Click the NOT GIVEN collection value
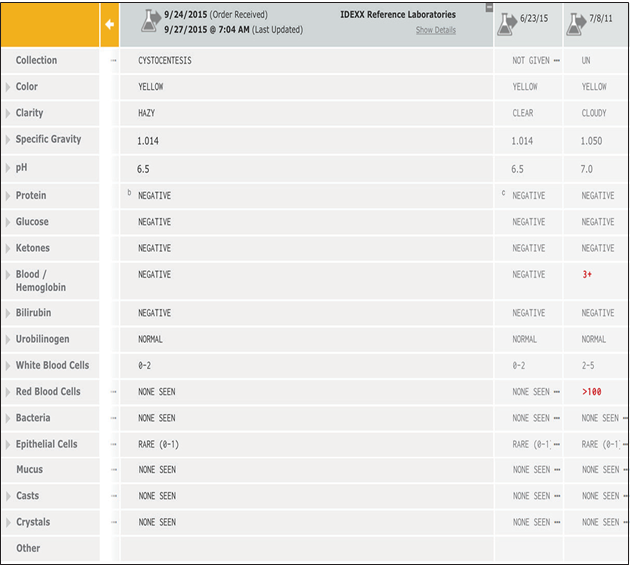Image resolution: width=630 pixels, height=566 pixels. point(531,61)
